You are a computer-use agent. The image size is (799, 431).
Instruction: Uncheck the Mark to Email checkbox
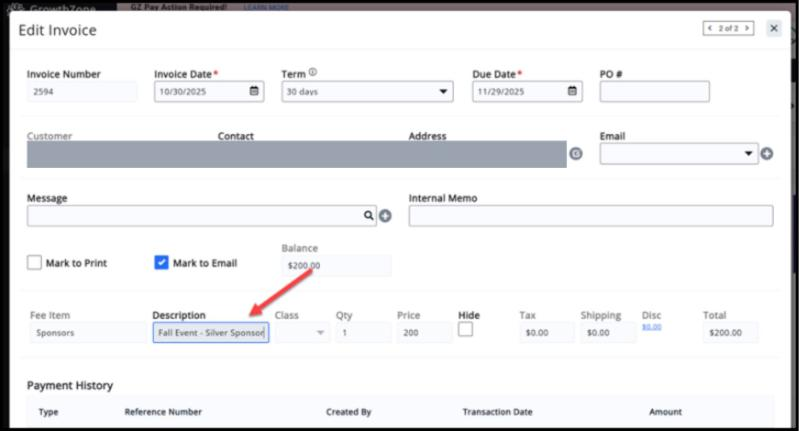(x=161, y=262)
